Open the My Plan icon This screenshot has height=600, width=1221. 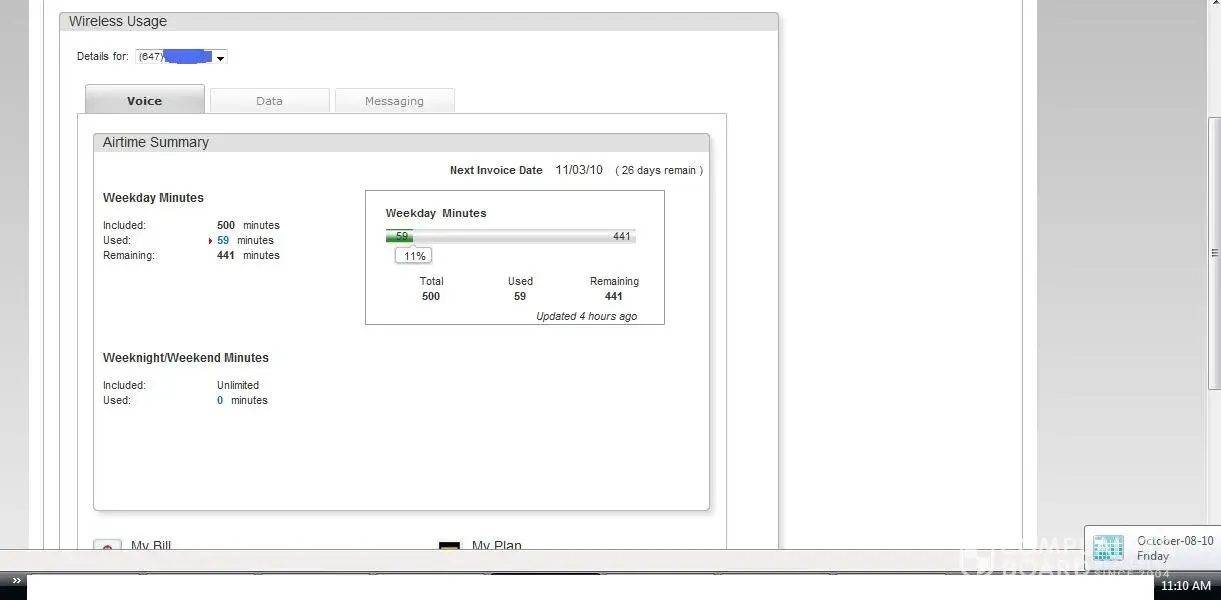[x=450, y=546]
